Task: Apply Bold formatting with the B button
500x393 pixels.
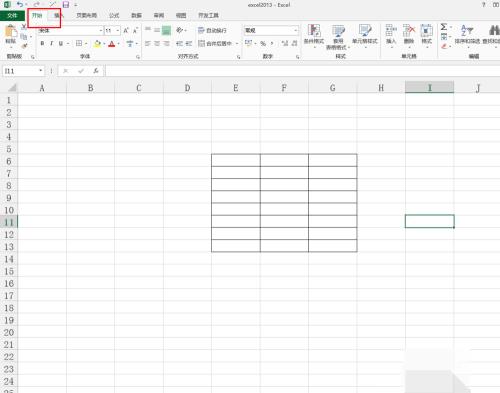Action: tap(42, 43)
